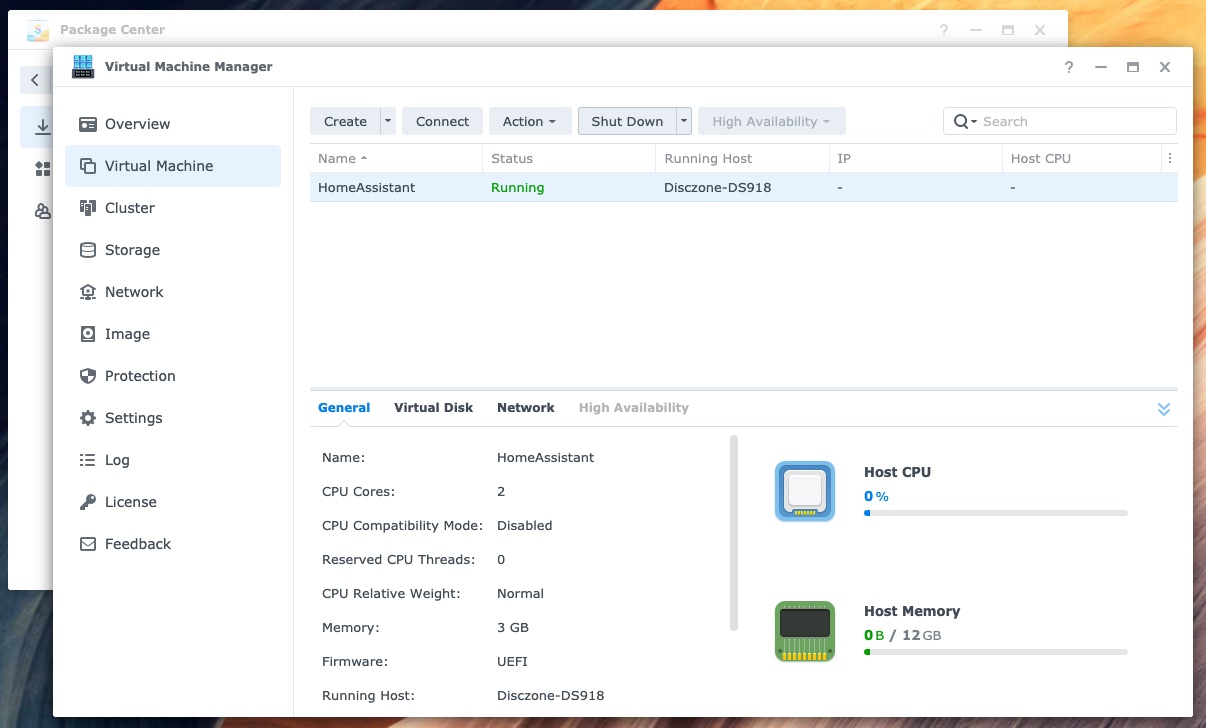Viewport: 1206px width, 728px height.
Task: Go back in the Package Center window
Action: (x=35, y=80)
